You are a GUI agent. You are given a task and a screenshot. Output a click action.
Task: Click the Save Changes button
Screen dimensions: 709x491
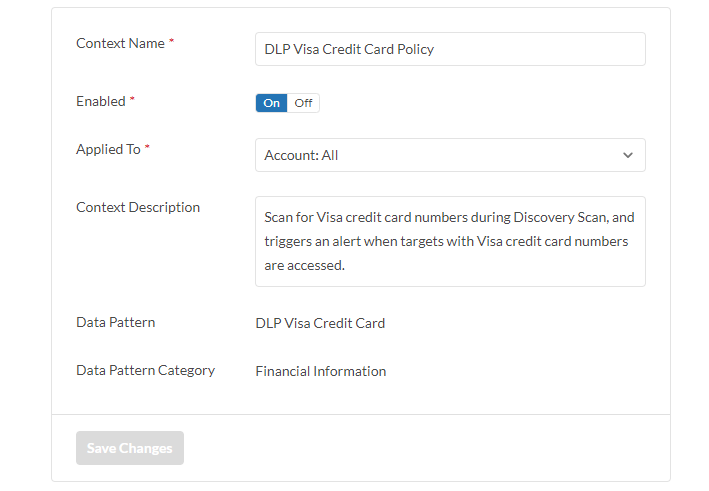click(x=130, y=448)
